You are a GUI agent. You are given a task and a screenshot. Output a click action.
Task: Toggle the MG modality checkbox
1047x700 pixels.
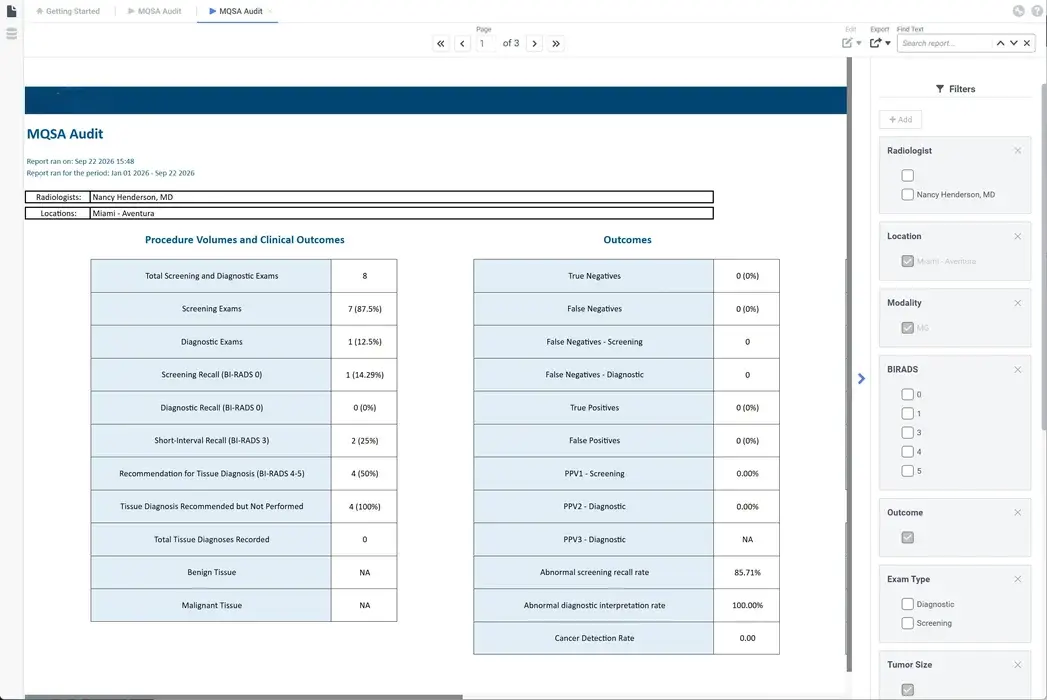(x=907, y=328)
